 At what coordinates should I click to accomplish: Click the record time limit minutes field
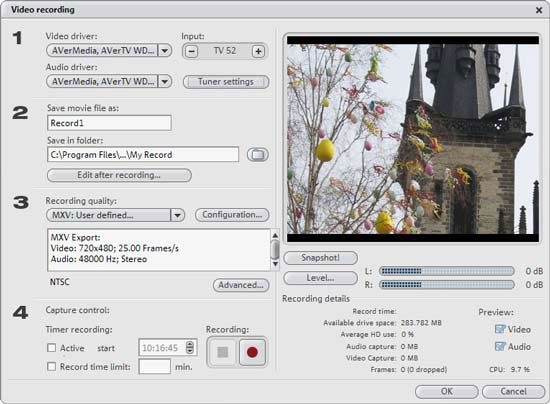click(x=155, y=366)
